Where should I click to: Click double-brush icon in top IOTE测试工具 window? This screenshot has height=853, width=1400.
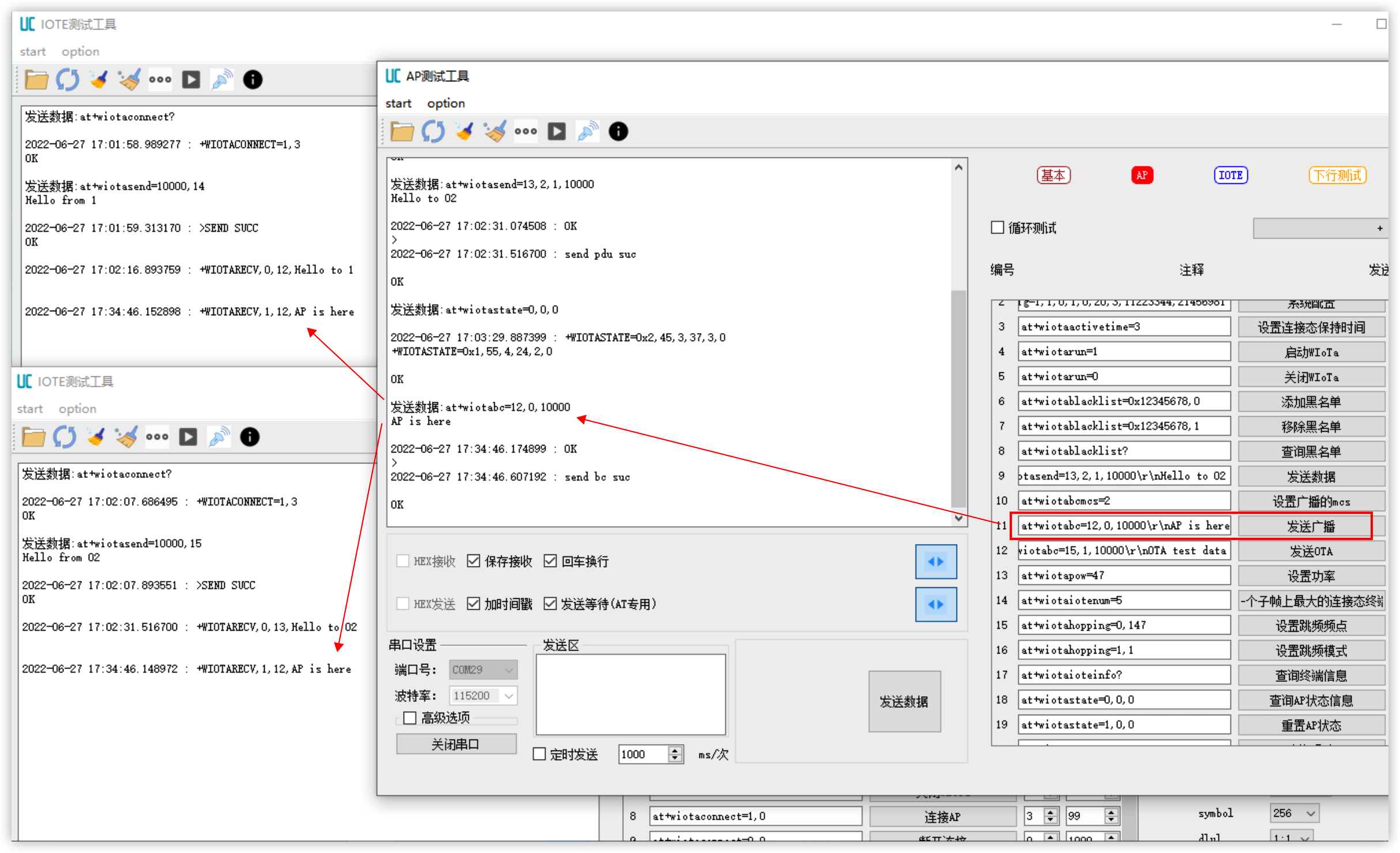tap(129, 80)
